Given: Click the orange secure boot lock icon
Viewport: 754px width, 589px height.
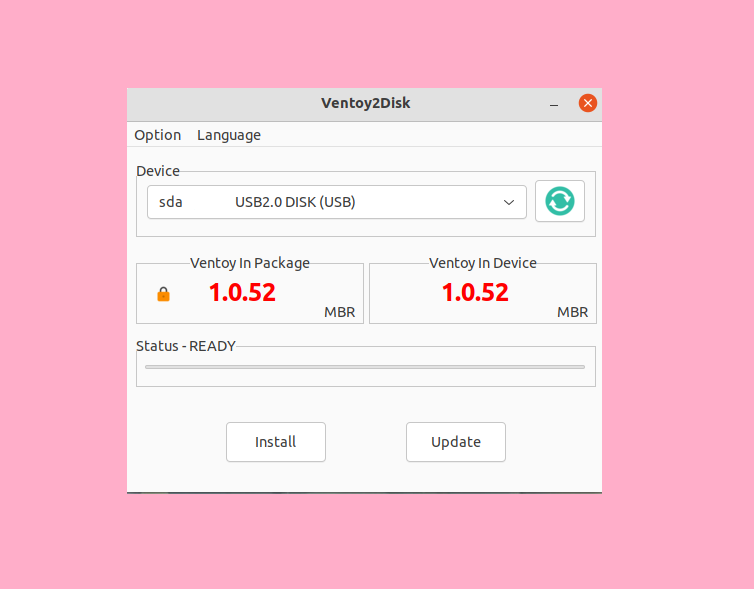Looking at the screenshot, I should point(163,294).
